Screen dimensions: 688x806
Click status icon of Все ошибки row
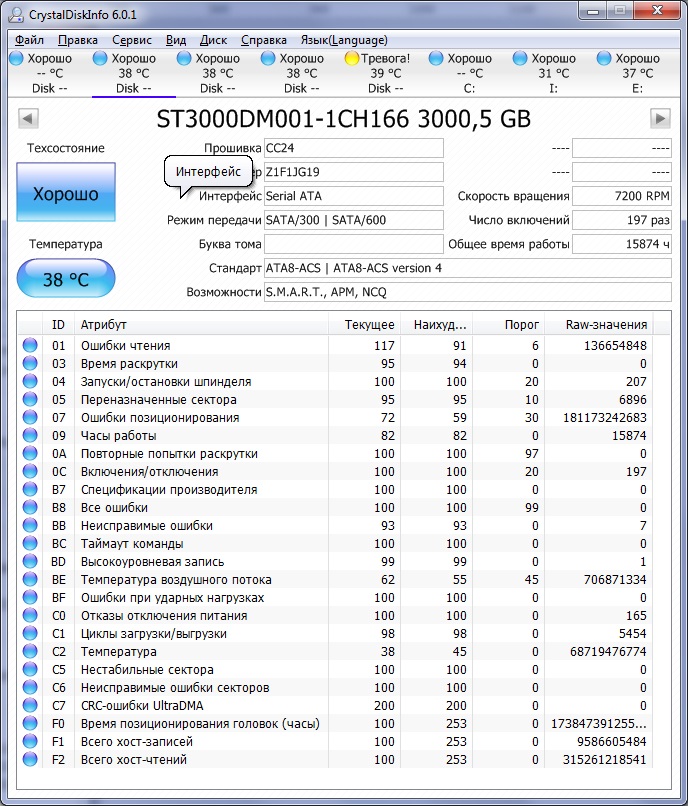30,507
